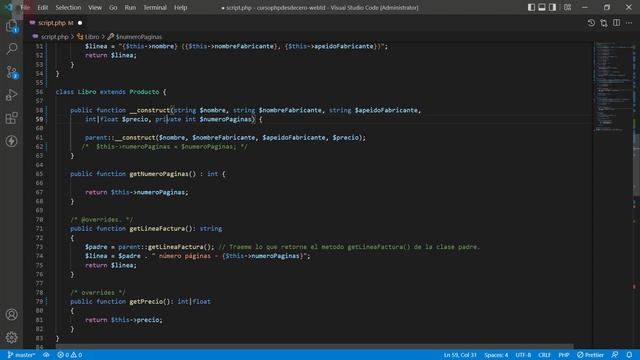
Task: Change file encoding UTF-8
Action: click(x=523, y=355)
